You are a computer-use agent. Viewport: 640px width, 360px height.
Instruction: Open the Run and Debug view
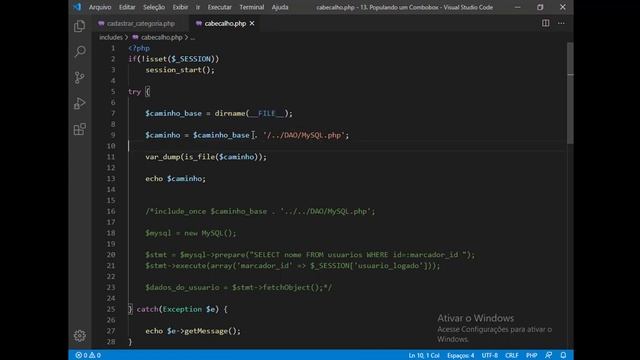(x=80, y=103)
